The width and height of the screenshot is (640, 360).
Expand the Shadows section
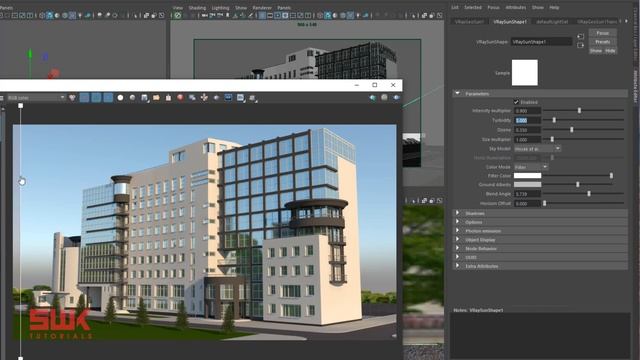click(458, 213)
